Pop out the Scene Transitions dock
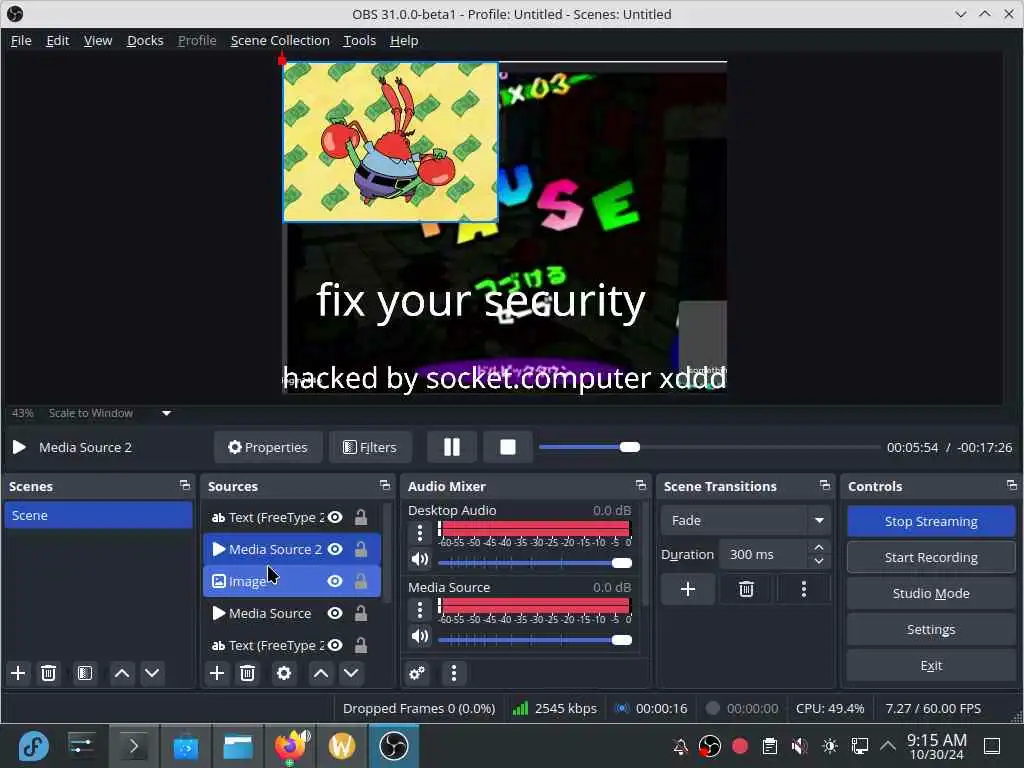This screenshot has height=768, width=1024. click(x=825, y=485)
